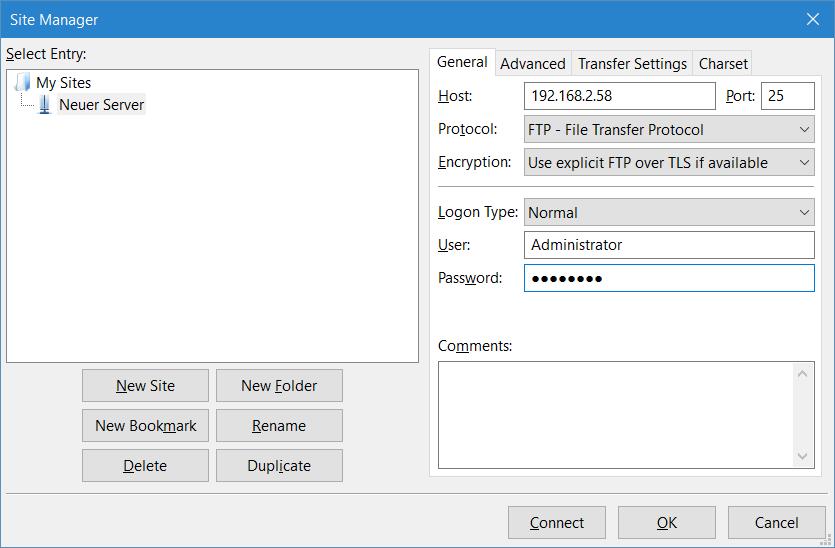The height and width of the screenshot is (548, 835).
Task: Open the Transfer Settings tab
Action: click(x=632, y=63)
